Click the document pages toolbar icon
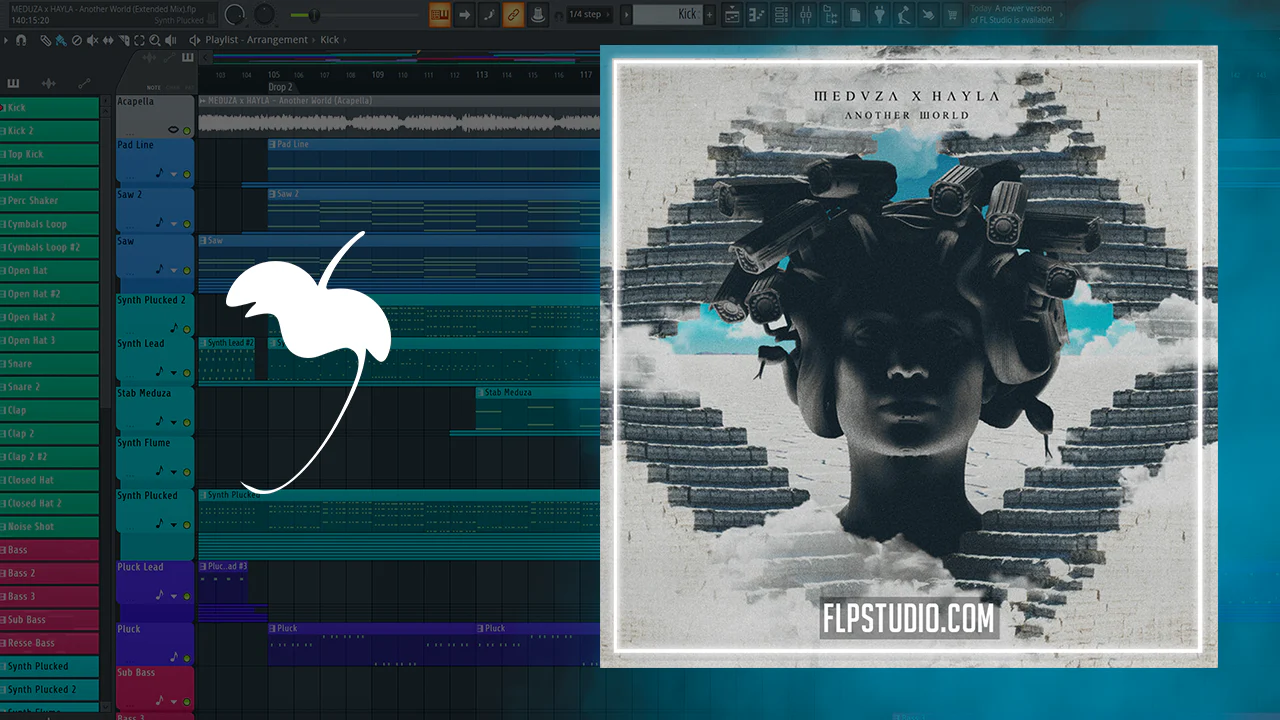 854,14
